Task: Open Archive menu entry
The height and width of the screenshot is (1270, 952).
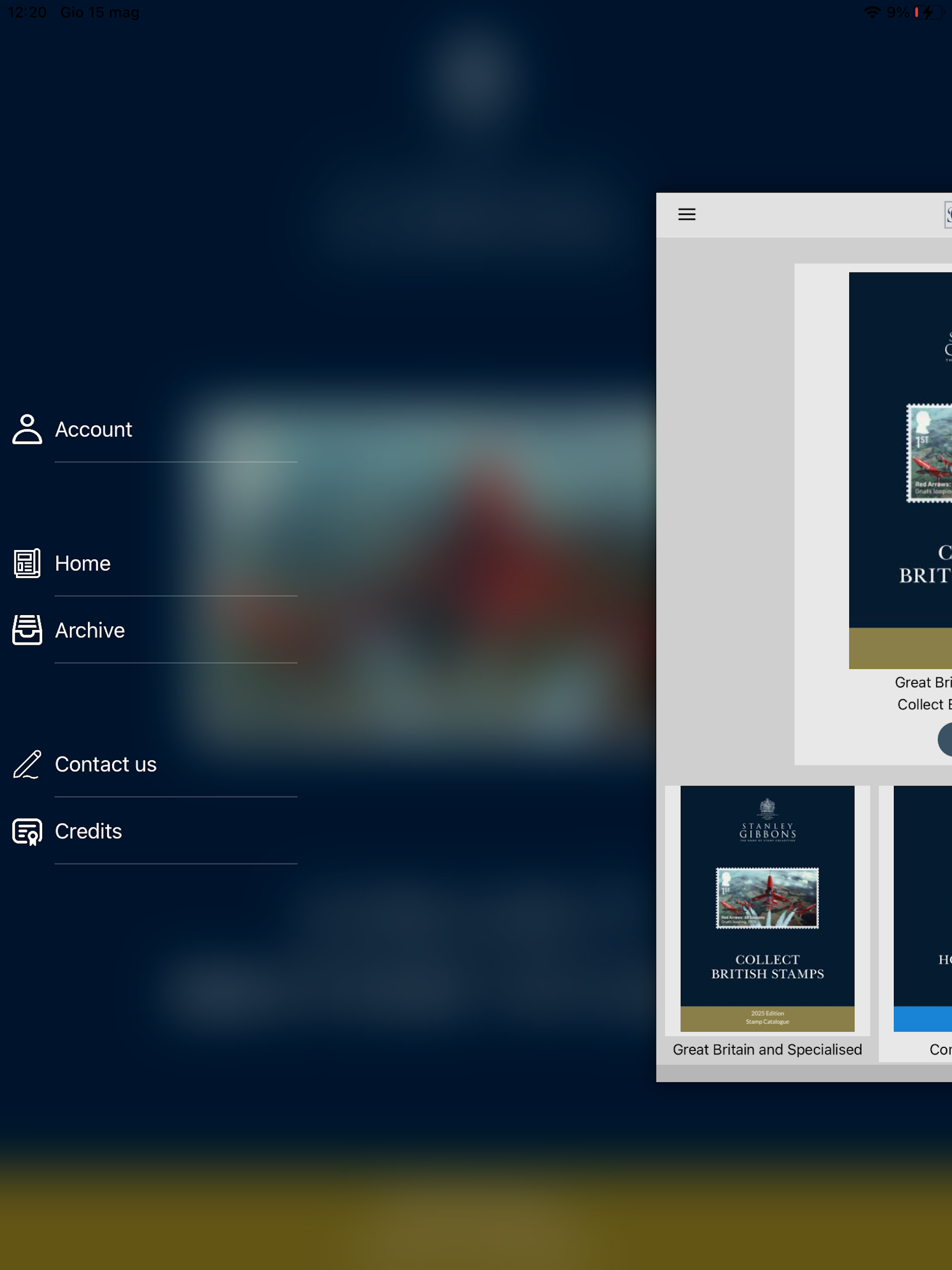Action: coord(90,630)
